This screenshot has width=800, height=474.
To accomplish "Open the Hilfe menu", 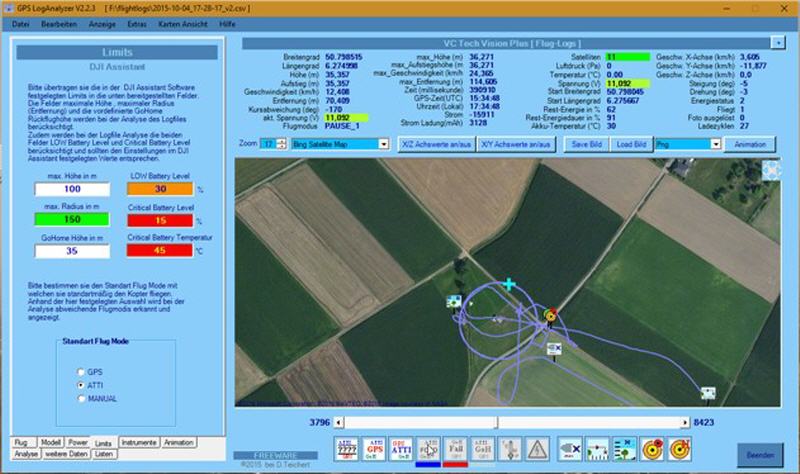I will pyautogui.click(x=227, y=24).
